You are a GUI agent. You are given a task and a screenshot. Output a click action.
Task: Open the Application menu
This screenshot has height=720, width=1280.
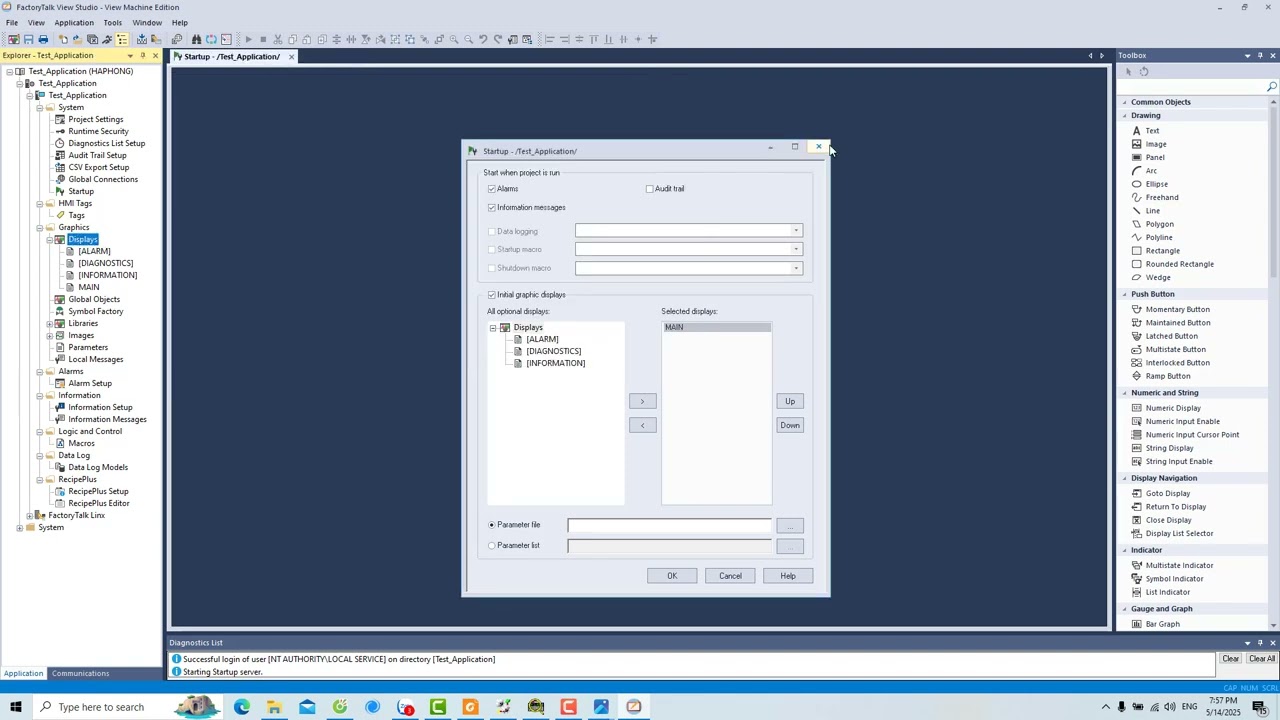(74, 22)
